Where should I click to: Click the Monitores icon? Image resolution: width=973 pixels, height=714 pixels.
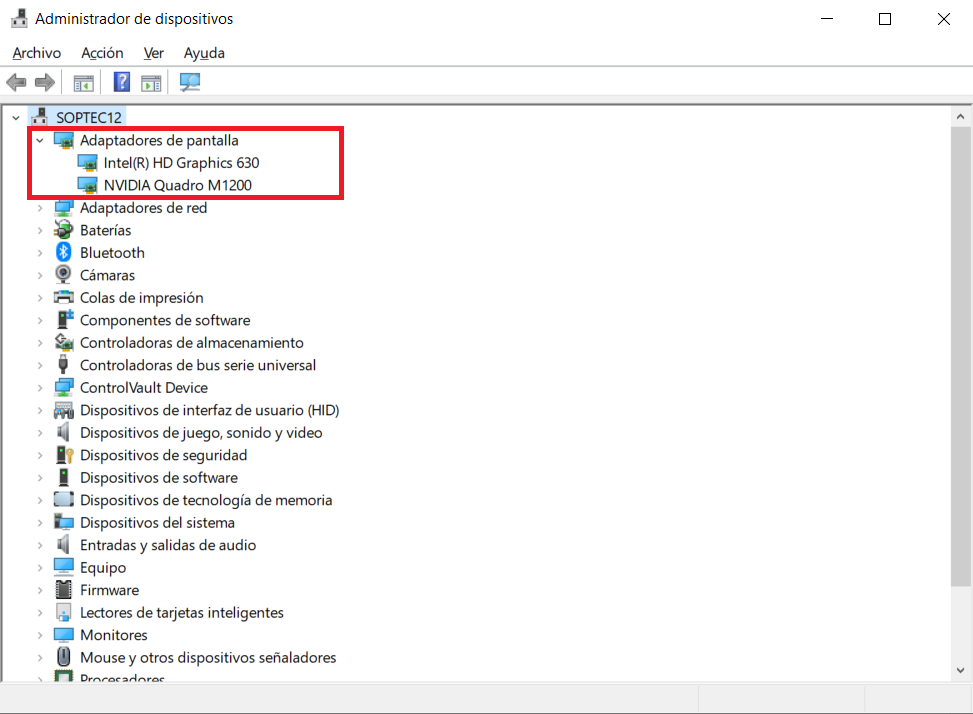[63, 635]
